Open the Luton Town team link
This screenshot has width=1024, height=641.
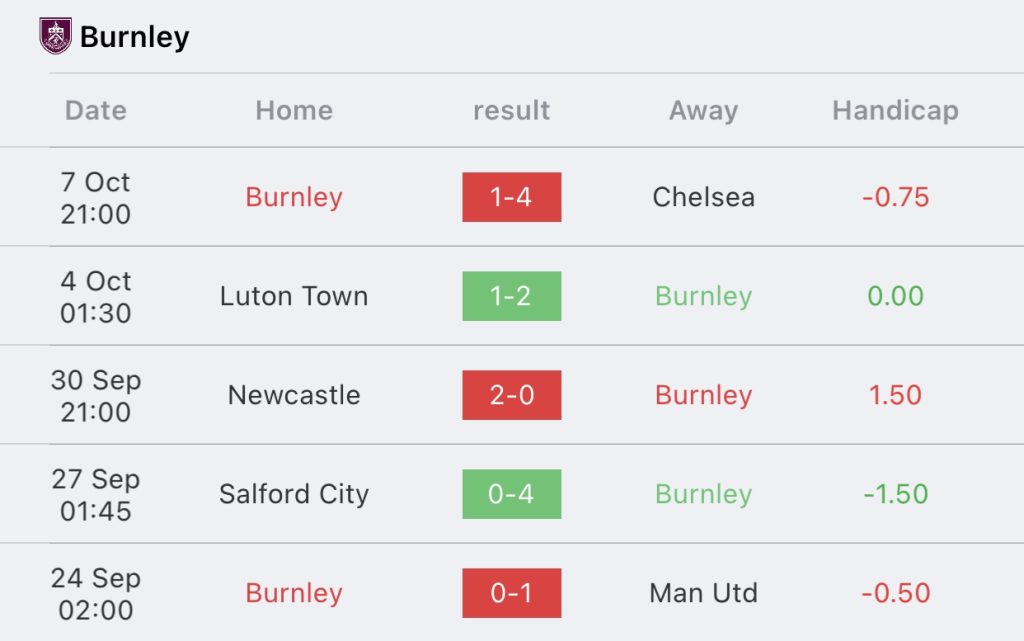coord(294,296)
